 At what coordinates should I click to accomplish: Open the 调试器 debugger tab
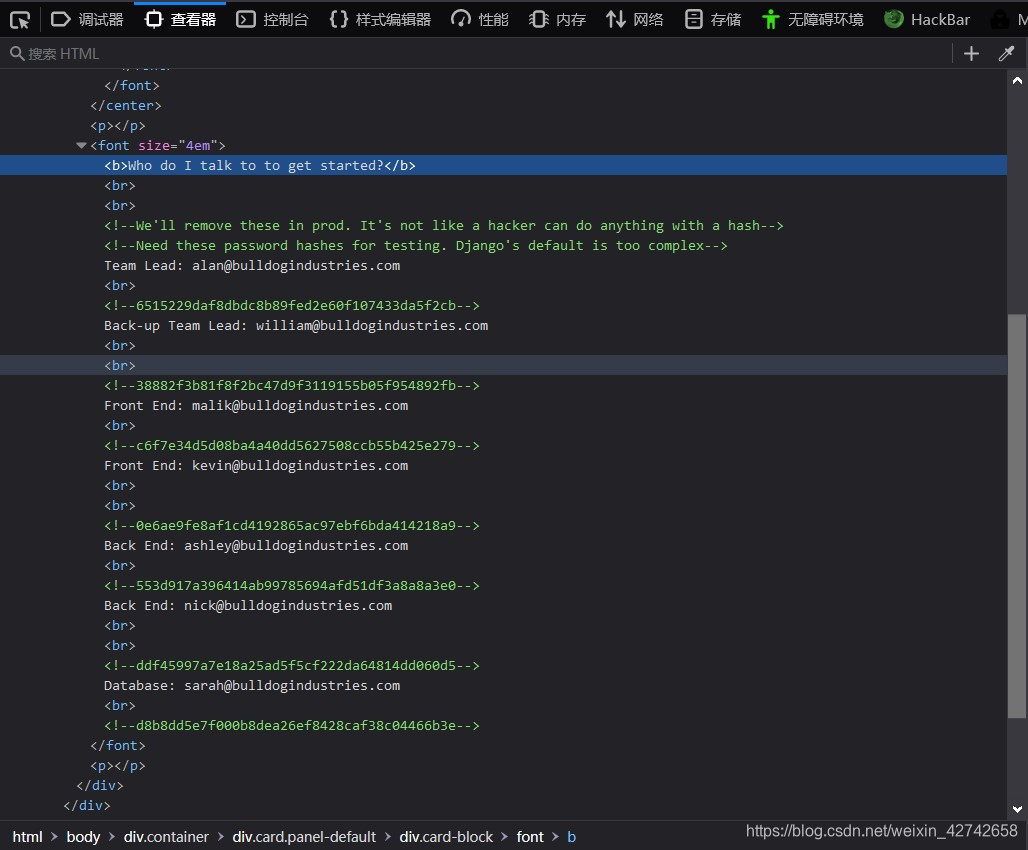coord(87,20)
